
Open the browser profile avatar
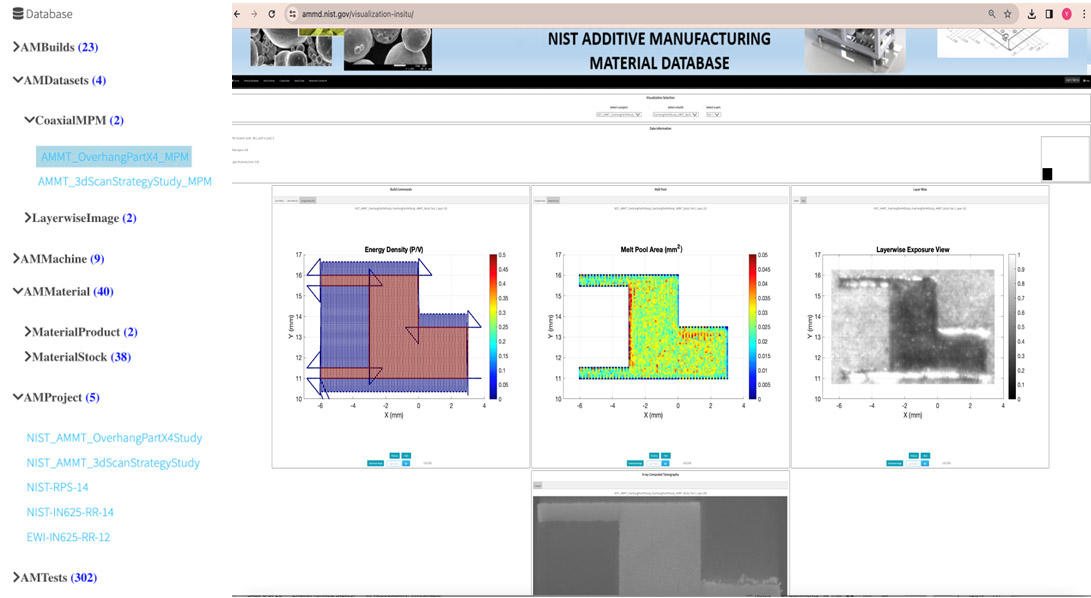(x=1067, y=14)
